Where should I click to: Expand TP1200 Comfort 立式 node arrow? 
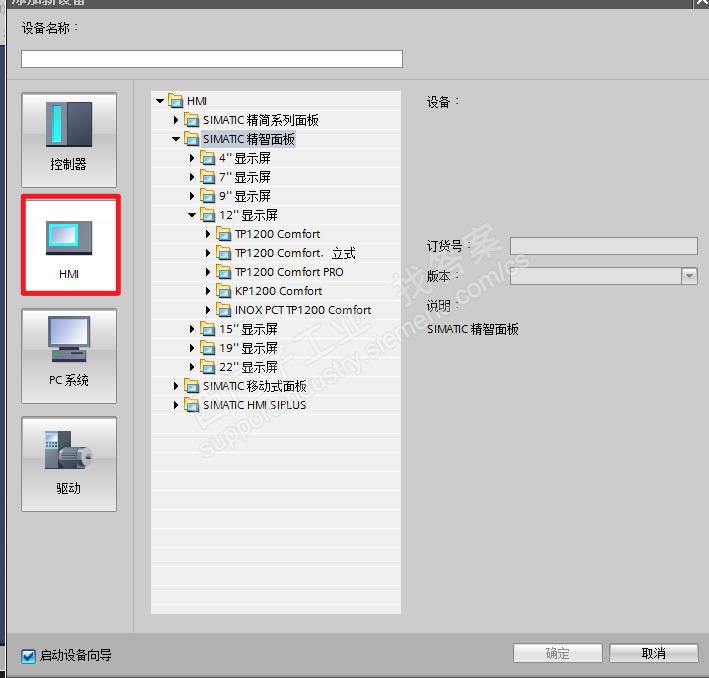208,253
